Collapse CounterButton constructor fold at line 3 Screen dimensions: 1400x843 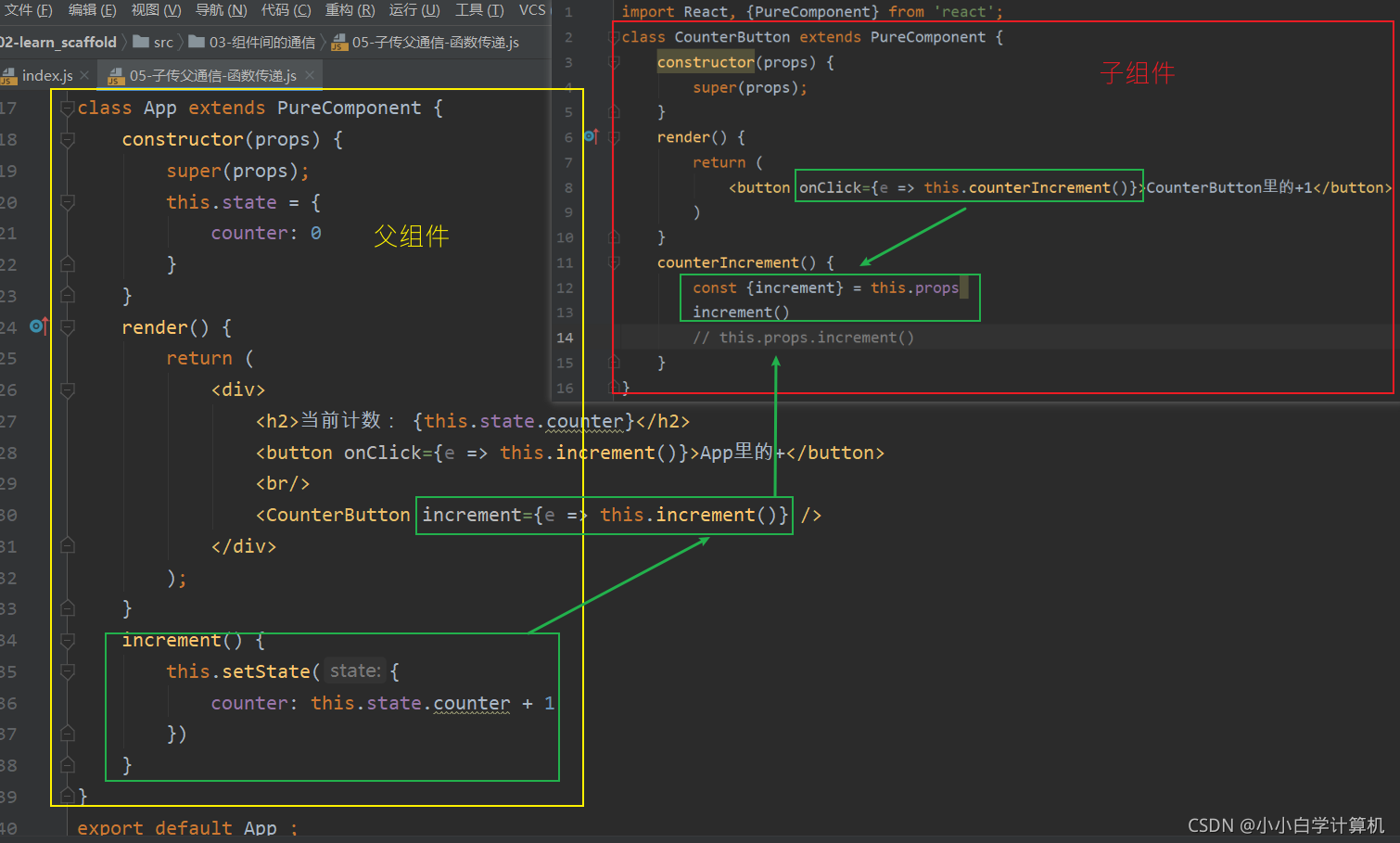coord(614,62)
